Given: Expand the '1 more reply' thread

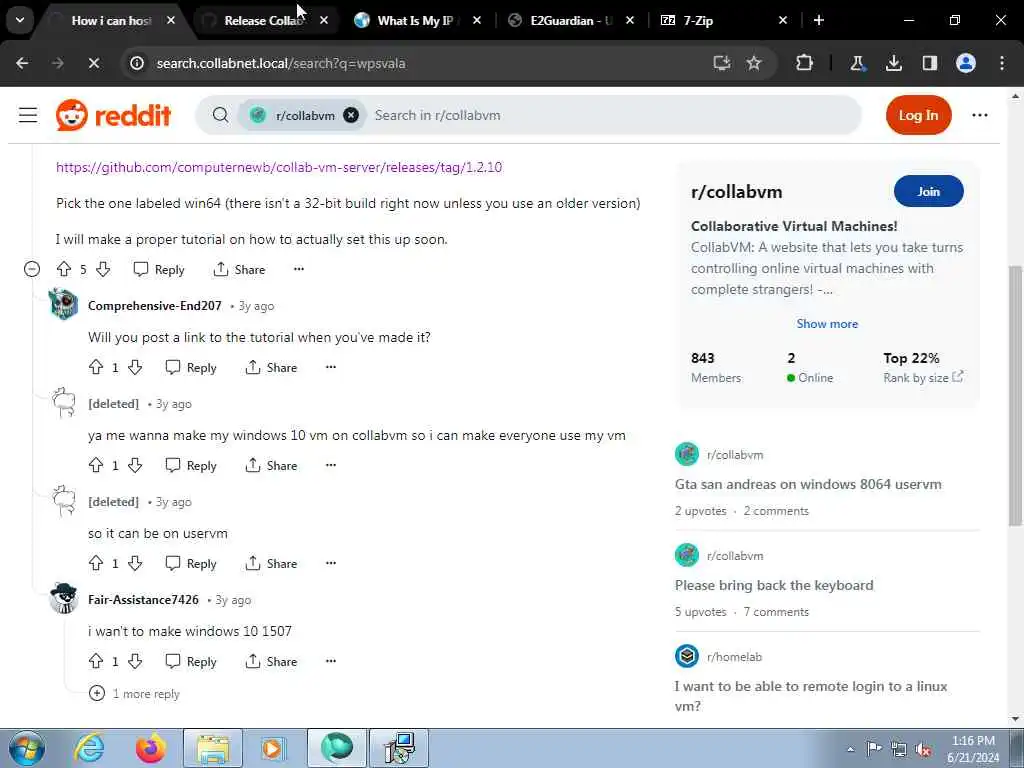Looking at the screenshot, I should pos(135,694).
